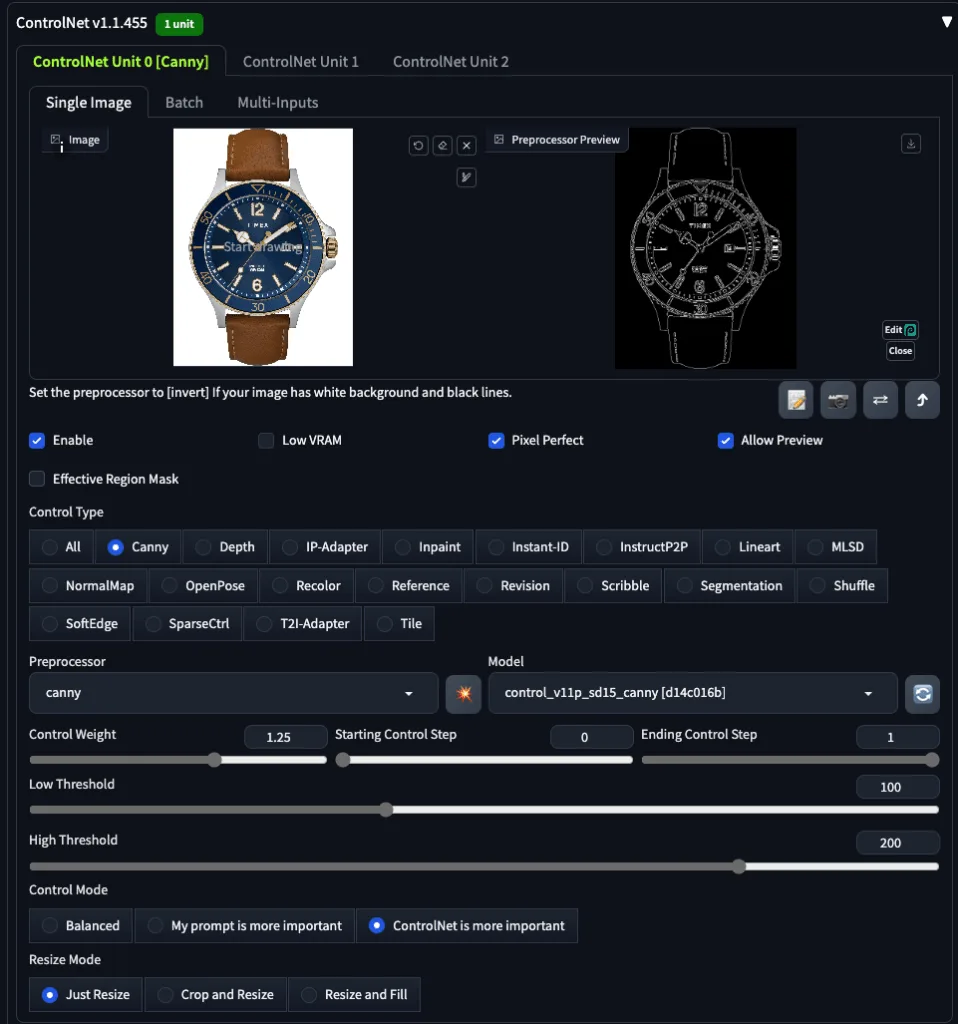The image size is (958, 1024).
Task: Open the Preprocessor dropdown showing canny
Action: pos(233,693)
